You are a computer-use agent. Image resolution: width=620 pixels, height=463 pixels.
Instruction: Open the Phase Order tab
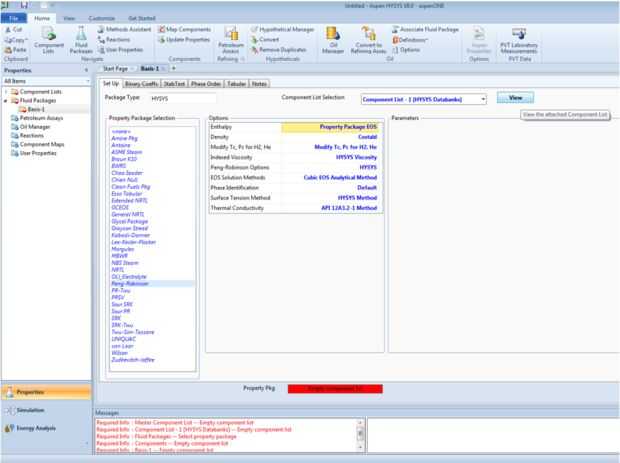point(206,84)
